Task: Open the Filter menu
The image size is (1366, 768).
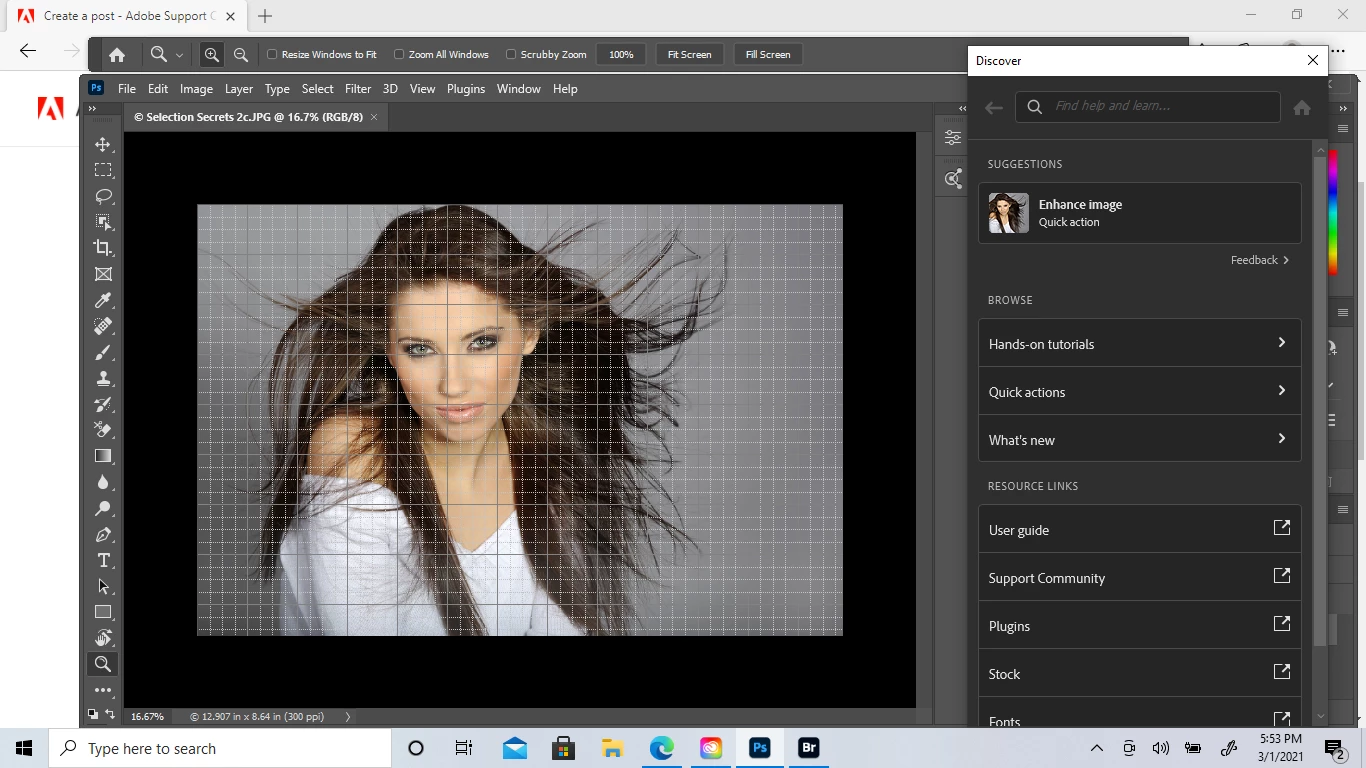Action: click(x=357, y=89)
